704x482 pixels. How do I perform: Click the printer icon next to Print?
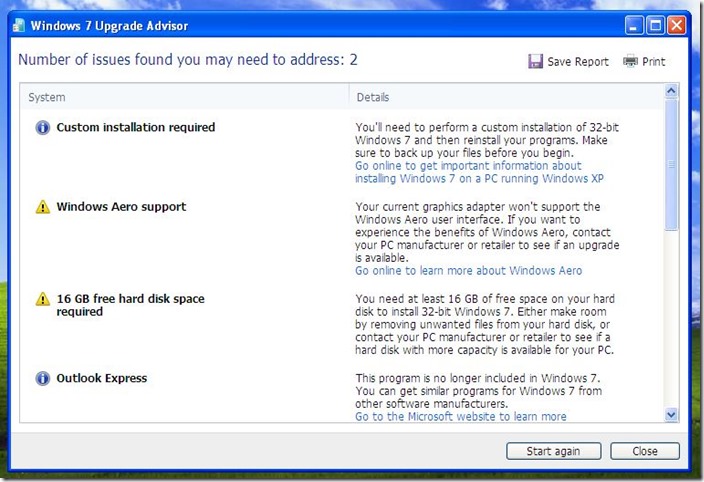630,61
